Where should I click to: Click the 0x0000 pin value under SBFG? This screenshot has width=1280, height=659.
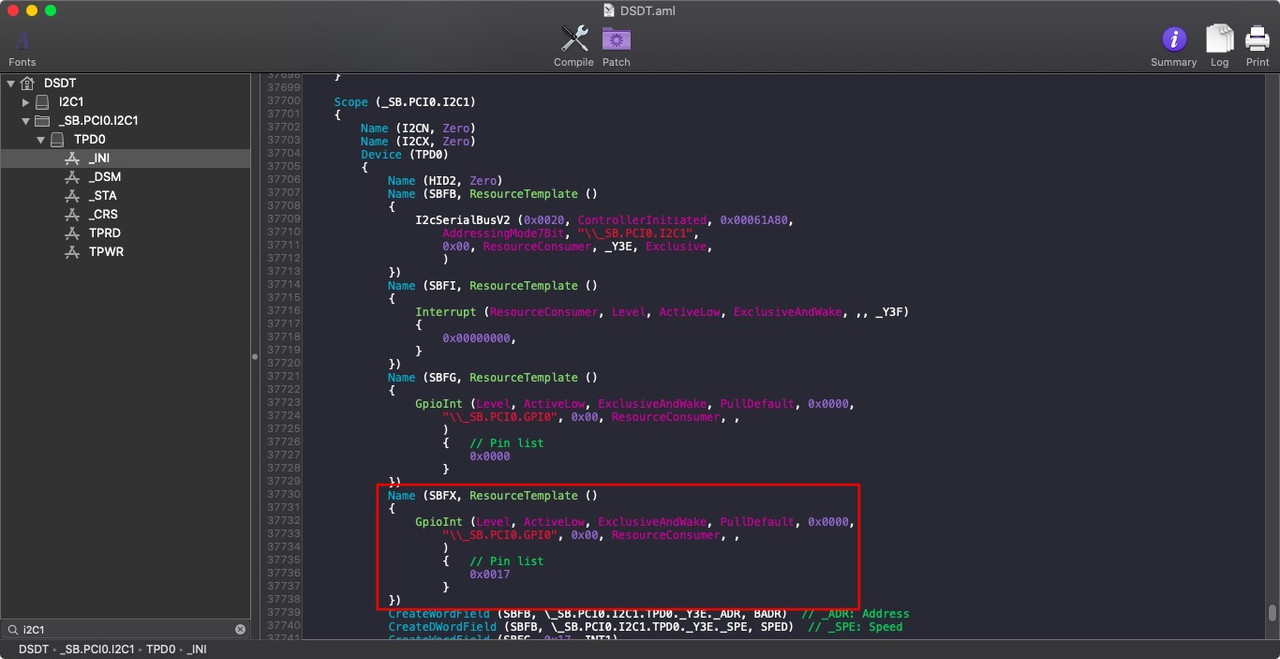pos(490,456)
